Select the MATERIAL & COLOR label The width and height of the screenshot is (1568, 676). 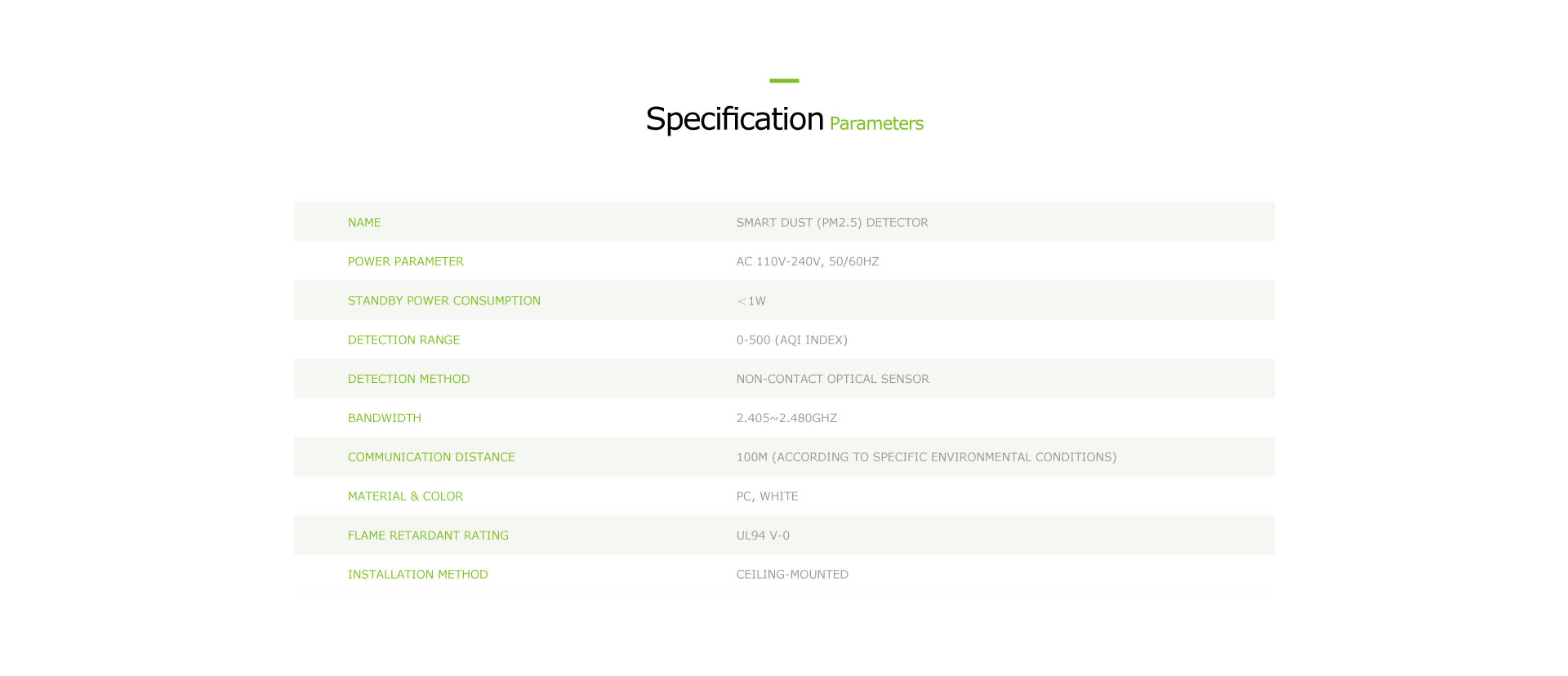point(405,496)
